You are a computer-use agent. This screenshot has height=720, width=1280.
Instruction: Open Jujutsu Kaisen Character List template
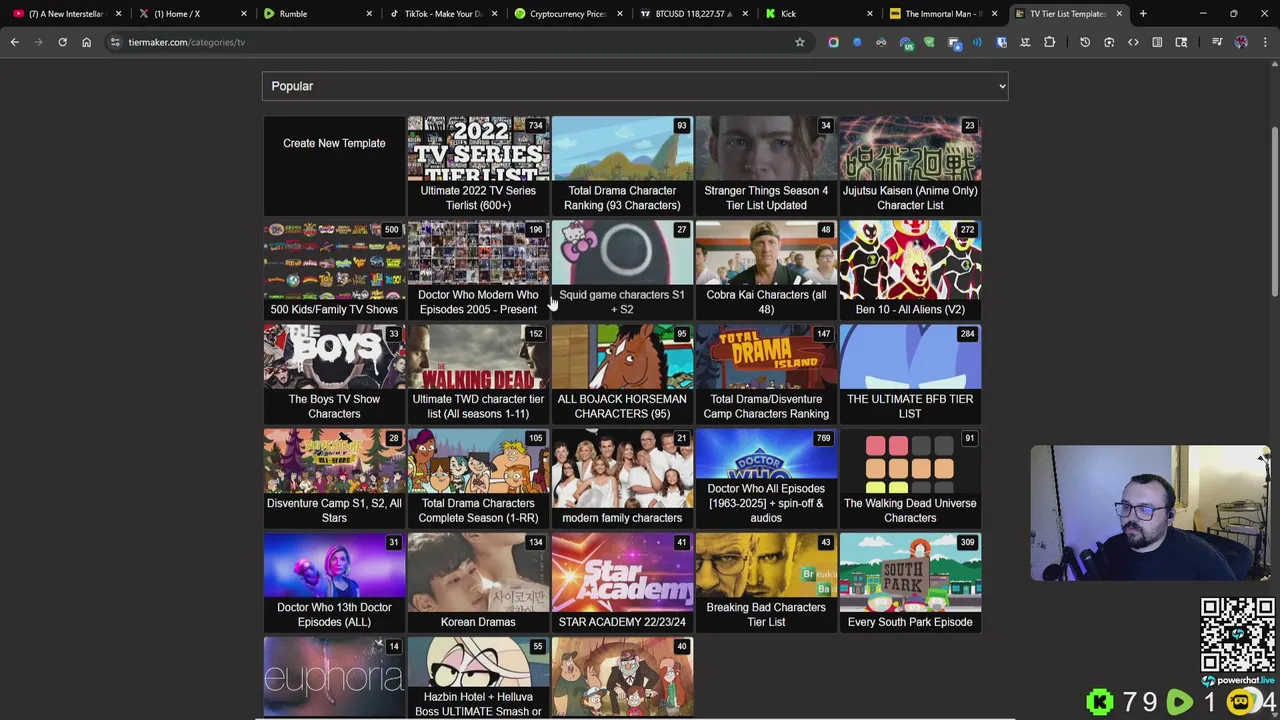coord(910,165)
